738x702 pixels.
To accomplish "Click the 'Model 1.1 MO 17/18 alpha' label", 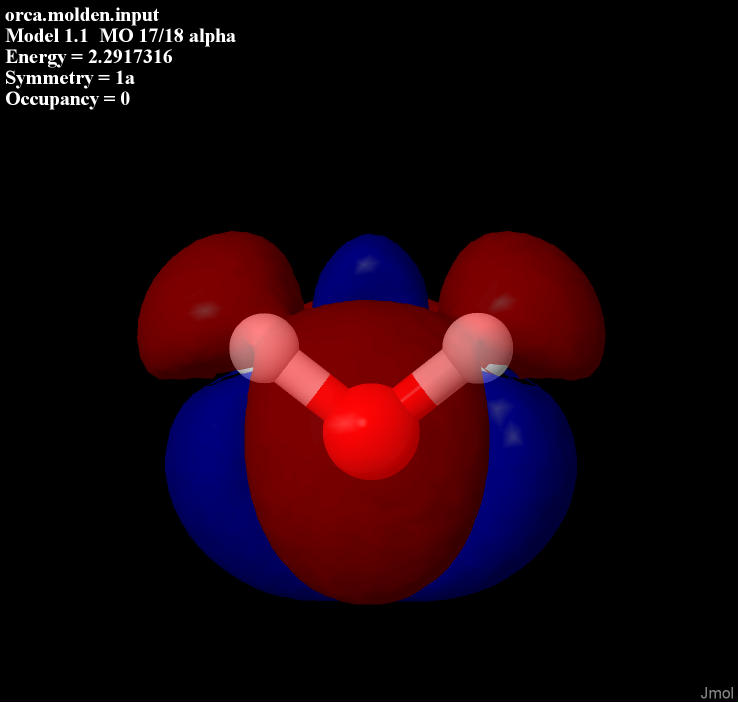I will click(120, 36).
